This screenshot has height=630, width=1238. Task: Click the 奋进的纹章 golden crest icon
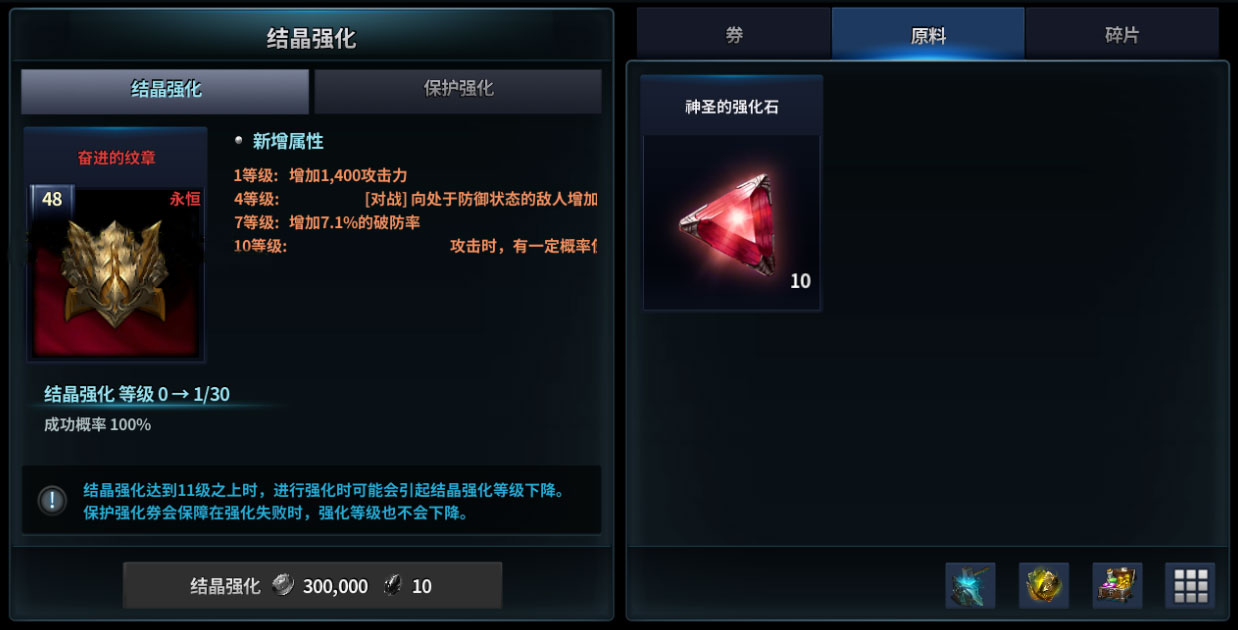(115, 268)
